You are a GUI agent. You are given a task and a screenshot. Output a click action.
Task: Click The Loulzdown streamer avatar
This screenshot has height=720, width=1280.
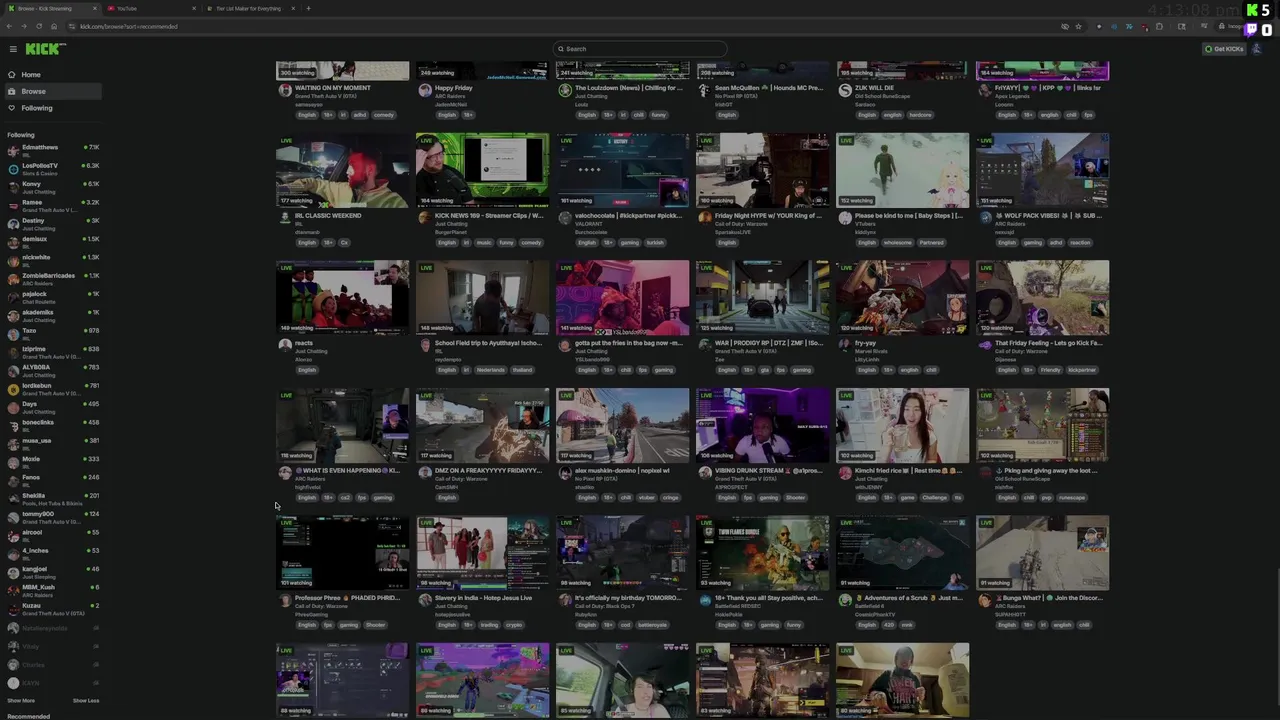pos(565,90)
